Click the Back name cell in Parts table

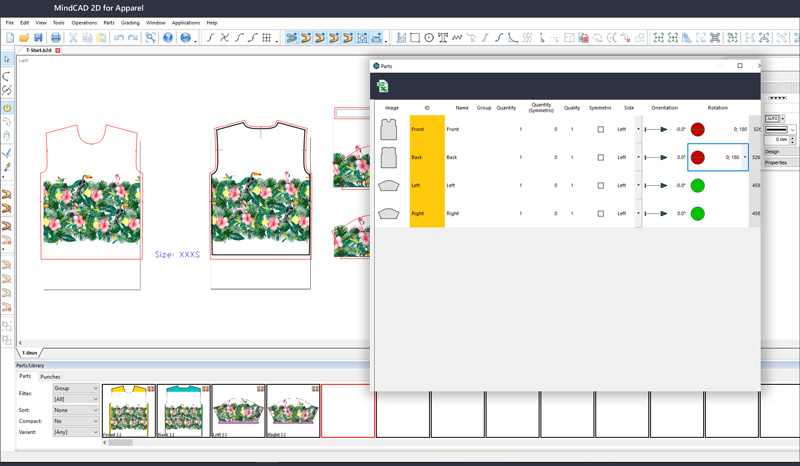452,158
